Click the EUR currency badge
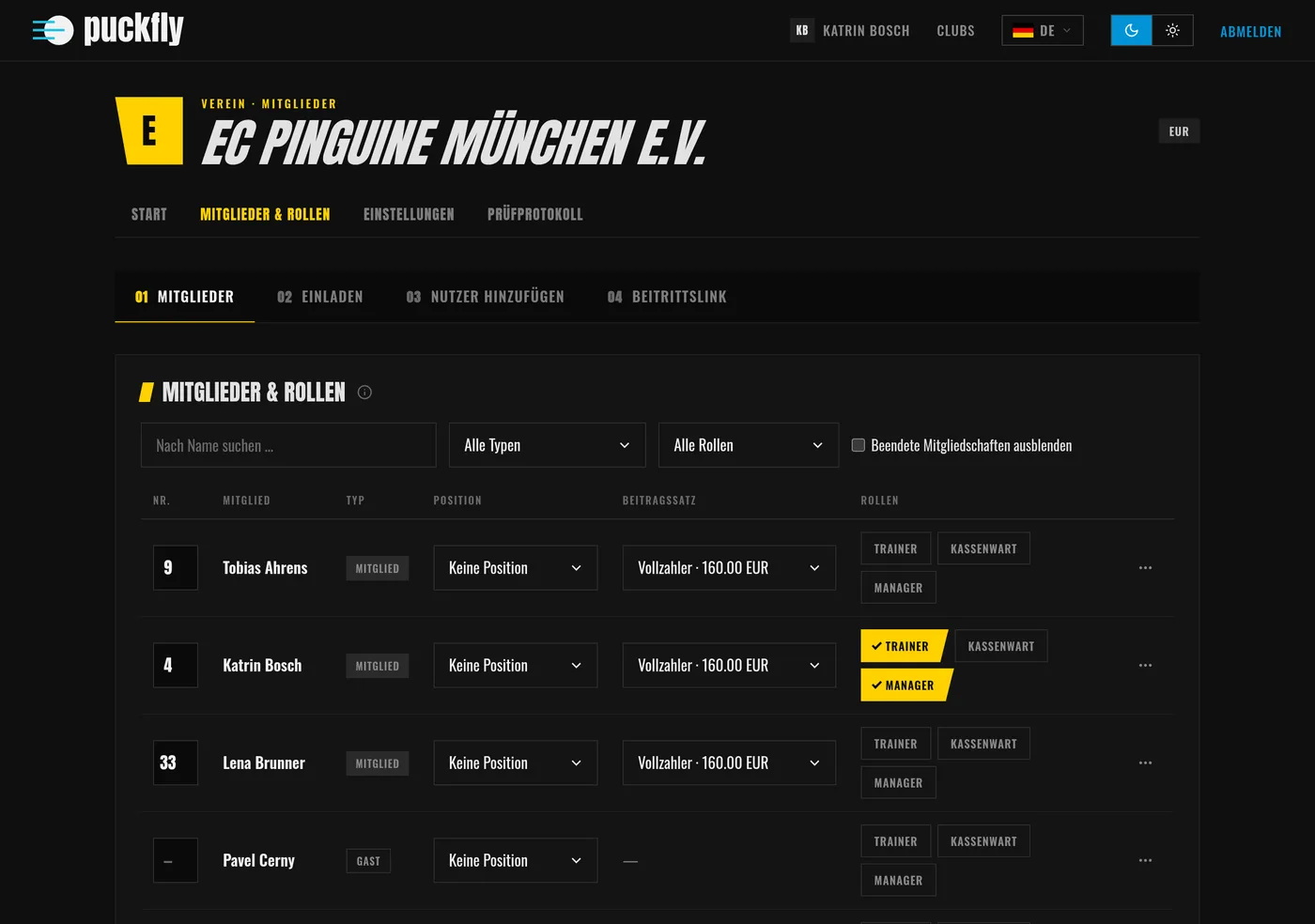Viewport: 1315px width, 924px height. [x=1179, y=131]
